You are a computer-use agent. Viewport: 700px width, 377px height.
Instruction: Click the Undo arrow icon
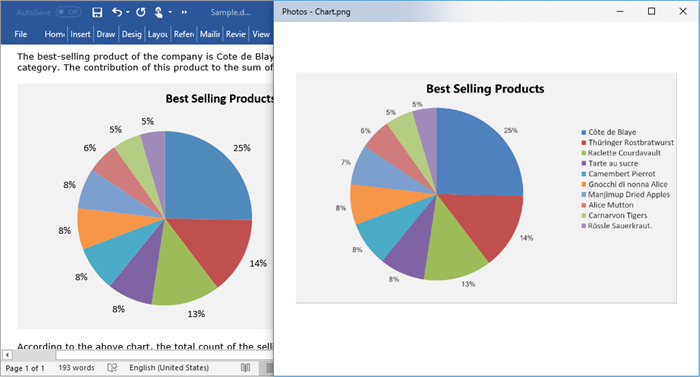tap(117, 12)
